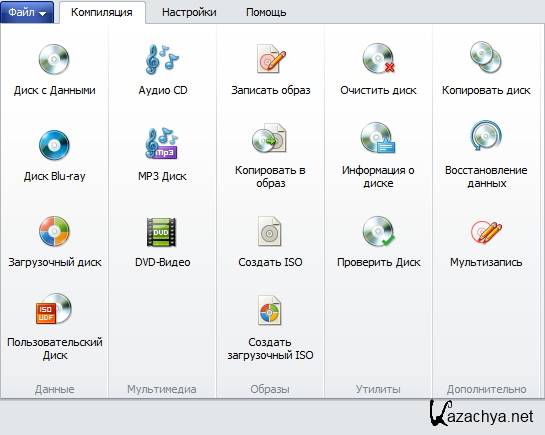Switch to the Настройки tab
Viewport: 545px width, 435px height.
pos(189,13)
